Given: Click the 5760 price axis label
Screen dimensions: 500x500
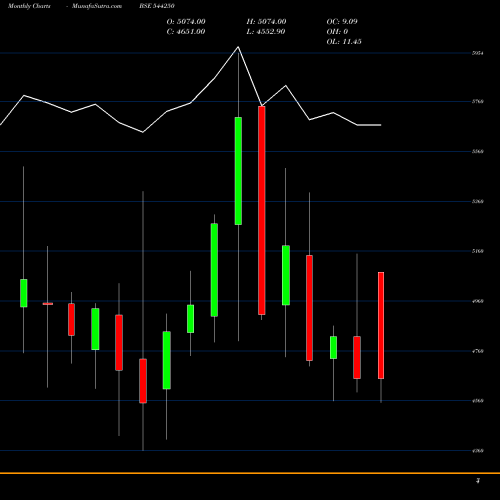Looking at the screenshot, I should click(x=478, y=101).
